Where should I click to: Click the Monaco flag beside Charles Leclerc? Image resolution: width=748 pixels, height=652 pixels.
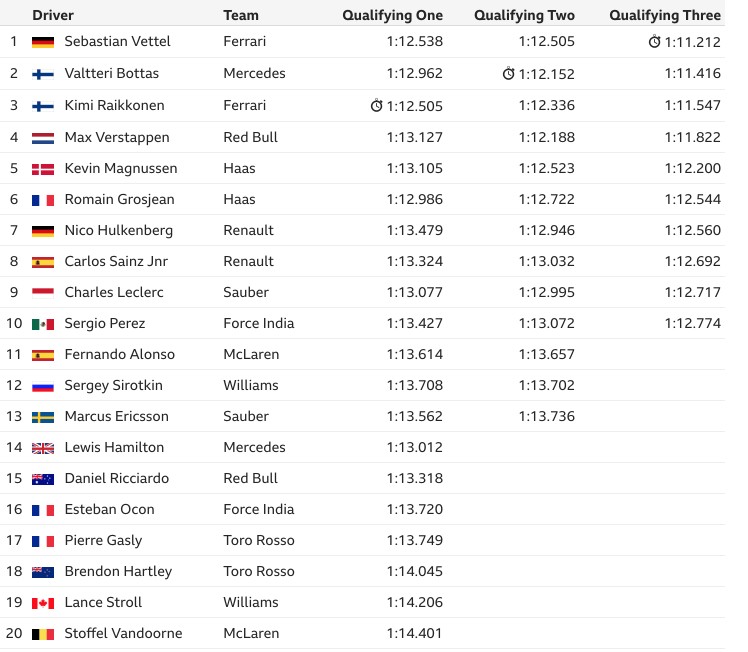tap(43, 293)
